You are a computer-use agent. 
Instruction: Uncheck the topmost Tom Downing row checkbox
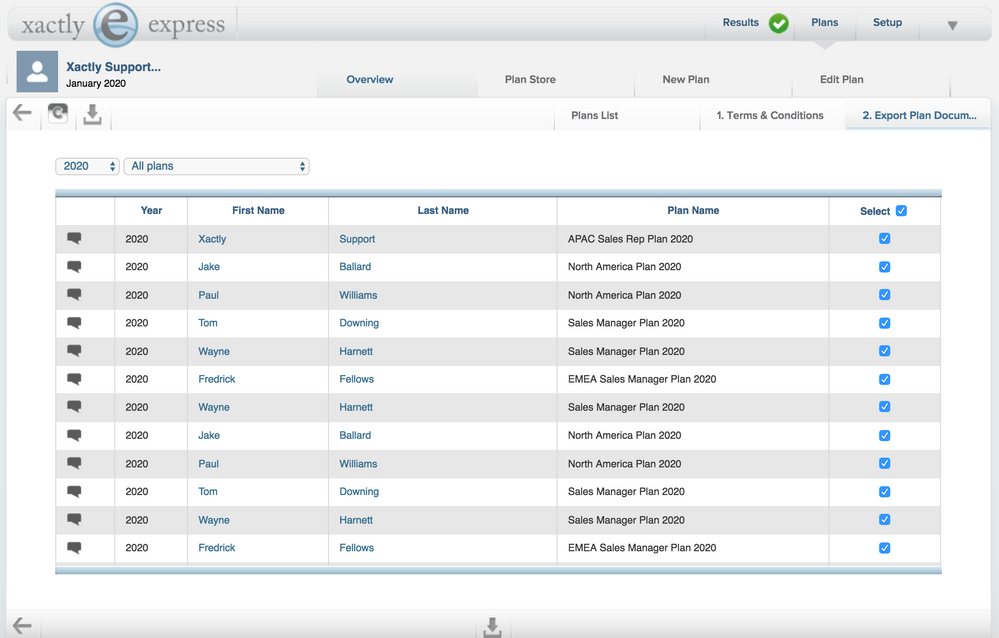click(x=884, y=323)
